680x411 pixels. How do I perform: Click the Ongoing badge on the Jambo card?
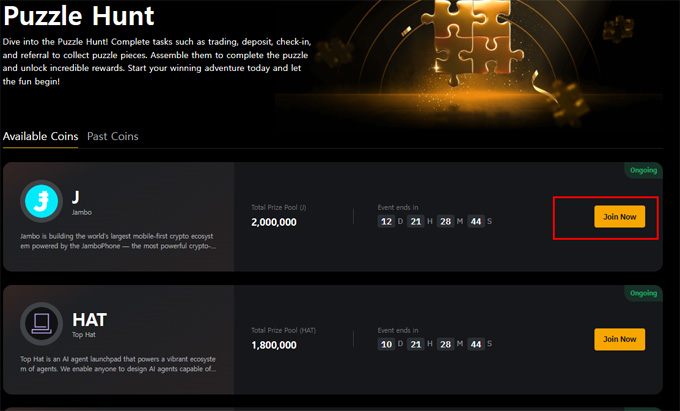click(642, 171)
